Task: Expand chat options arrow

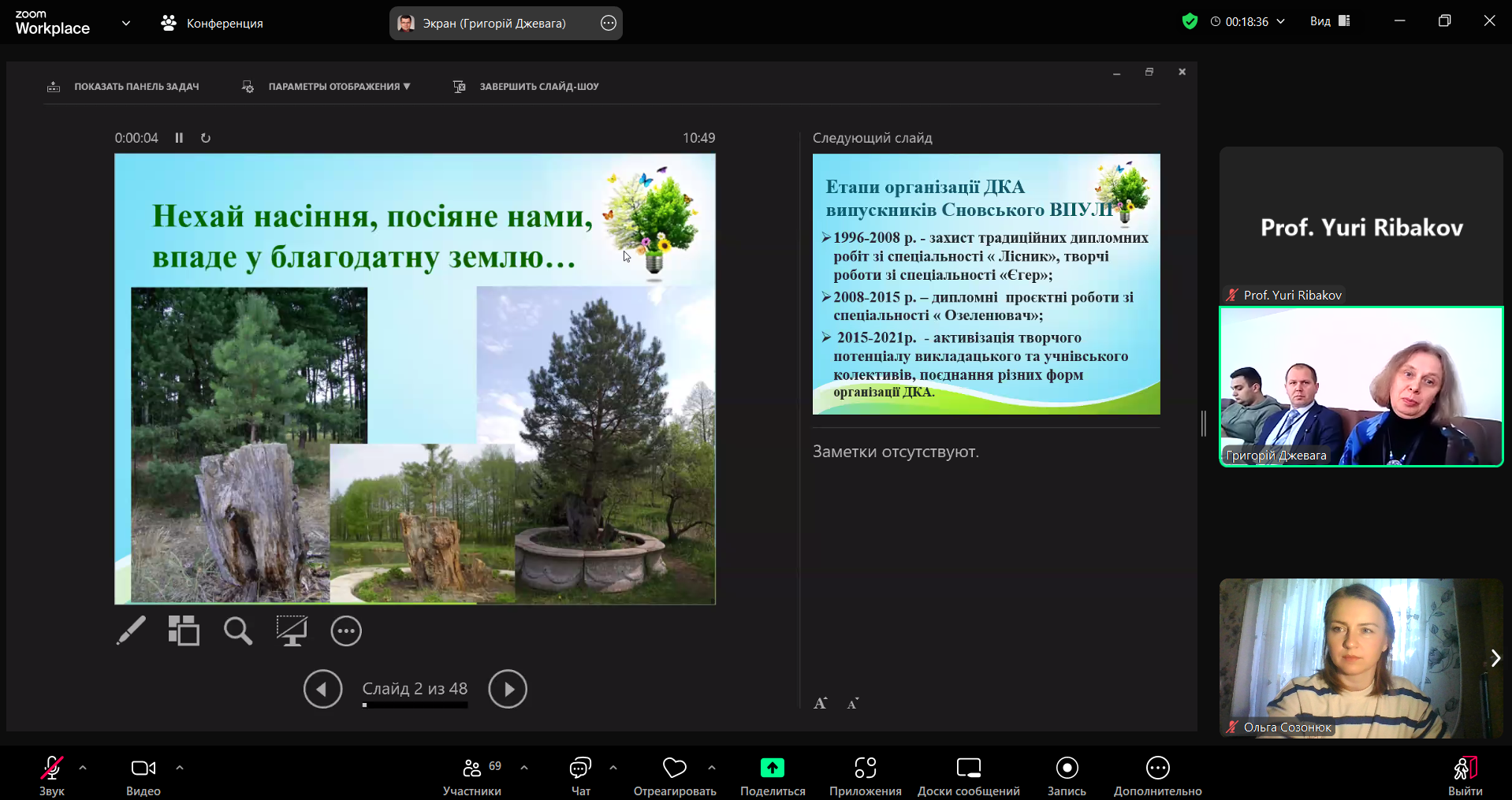Action: (613, 768)
